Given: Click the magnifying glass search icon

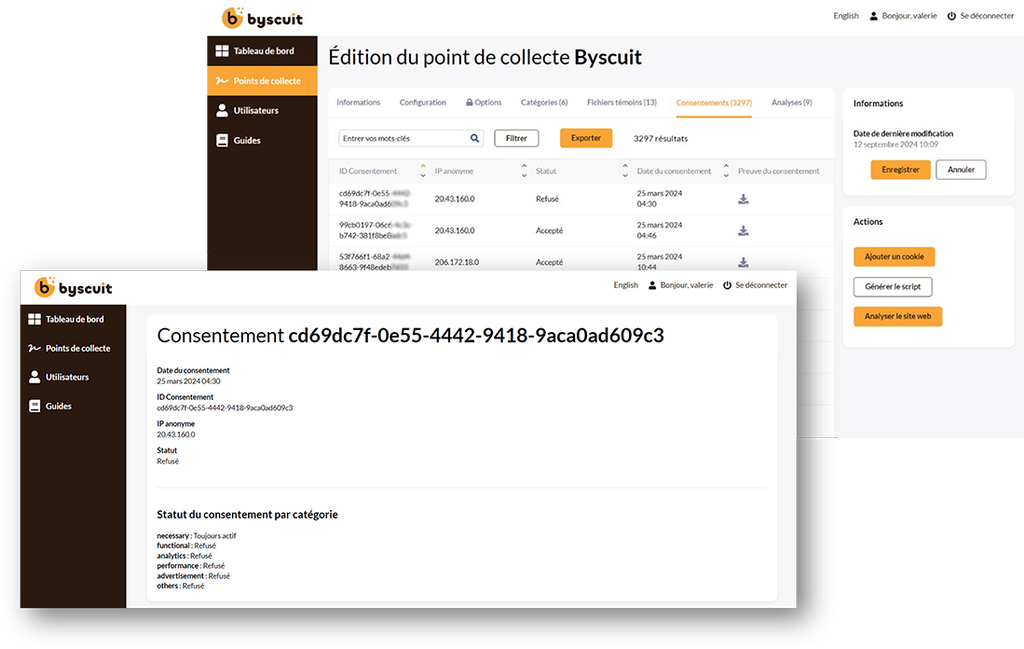Looking at the screenshot, I should [475, 138].
